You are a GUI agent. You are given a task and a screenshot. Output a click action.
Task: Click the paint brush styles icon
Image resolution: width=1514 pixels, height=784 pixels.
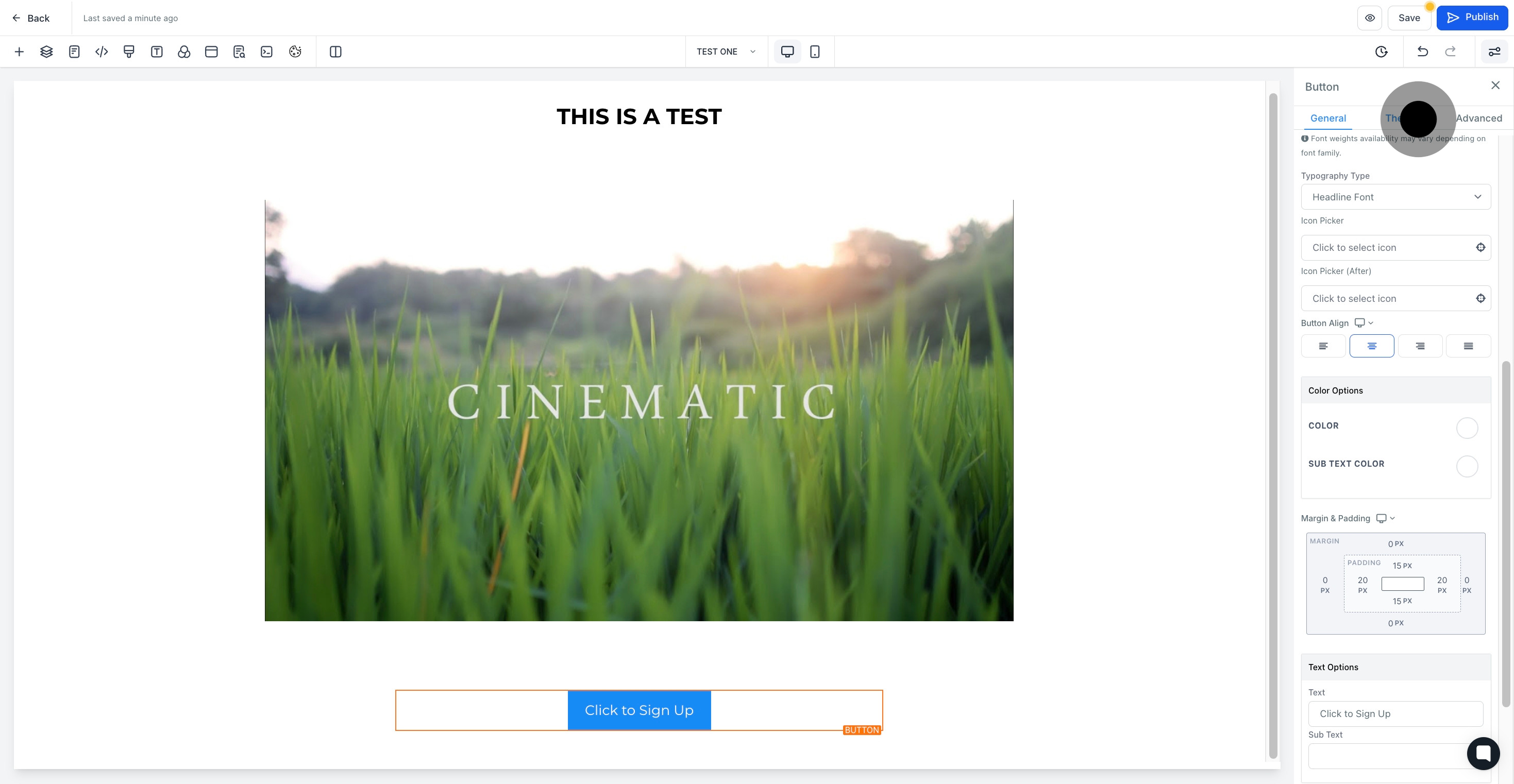[x=129, y=52]
